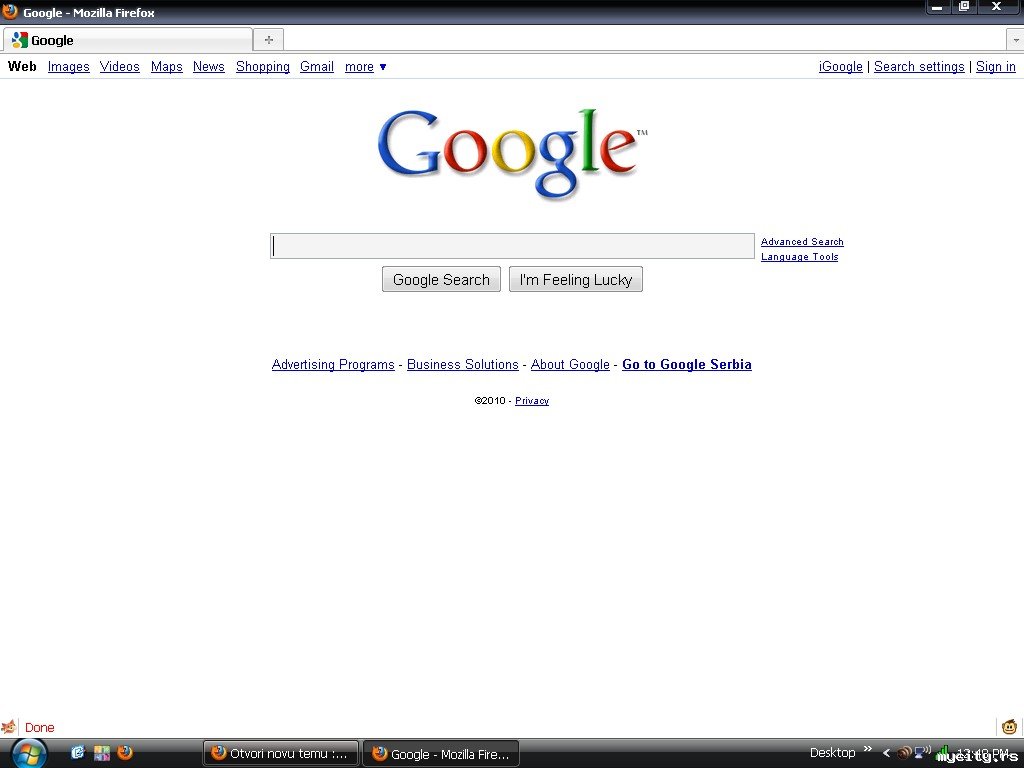Click the Firefox icon in the title bar
The image size is (1024, 768).
pyautogui.click(x=10, y=12)
